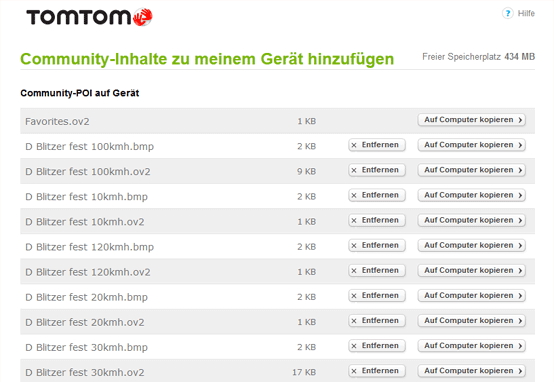This screenshot has width=554, height=382.
Task: Click the X icon for 10kmh.ov2 Entfernen
Action: [354, 221]
